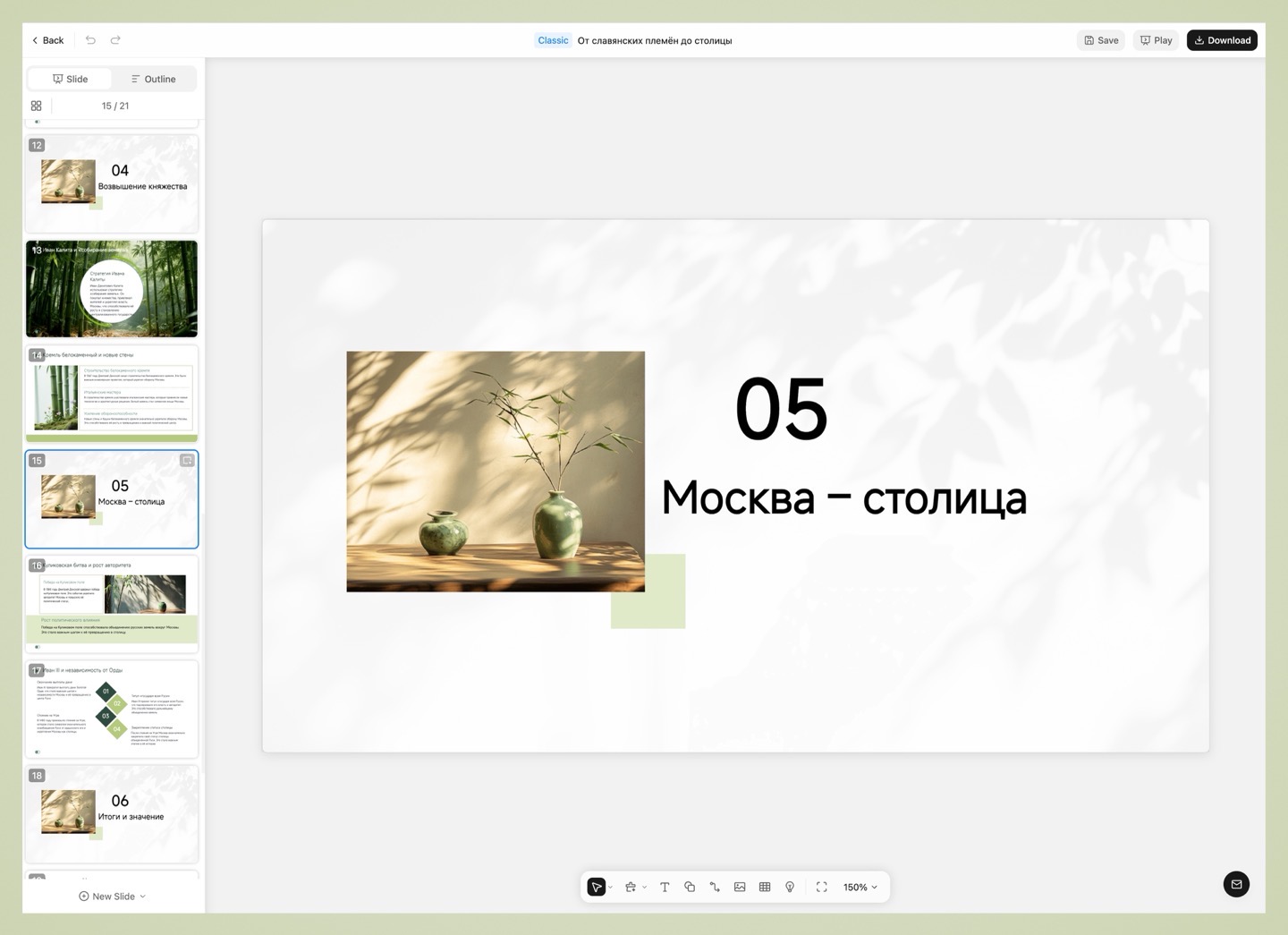Screen dimensions: 1288x935
Task: Open the grid view of slides
Action: [37, 106]
